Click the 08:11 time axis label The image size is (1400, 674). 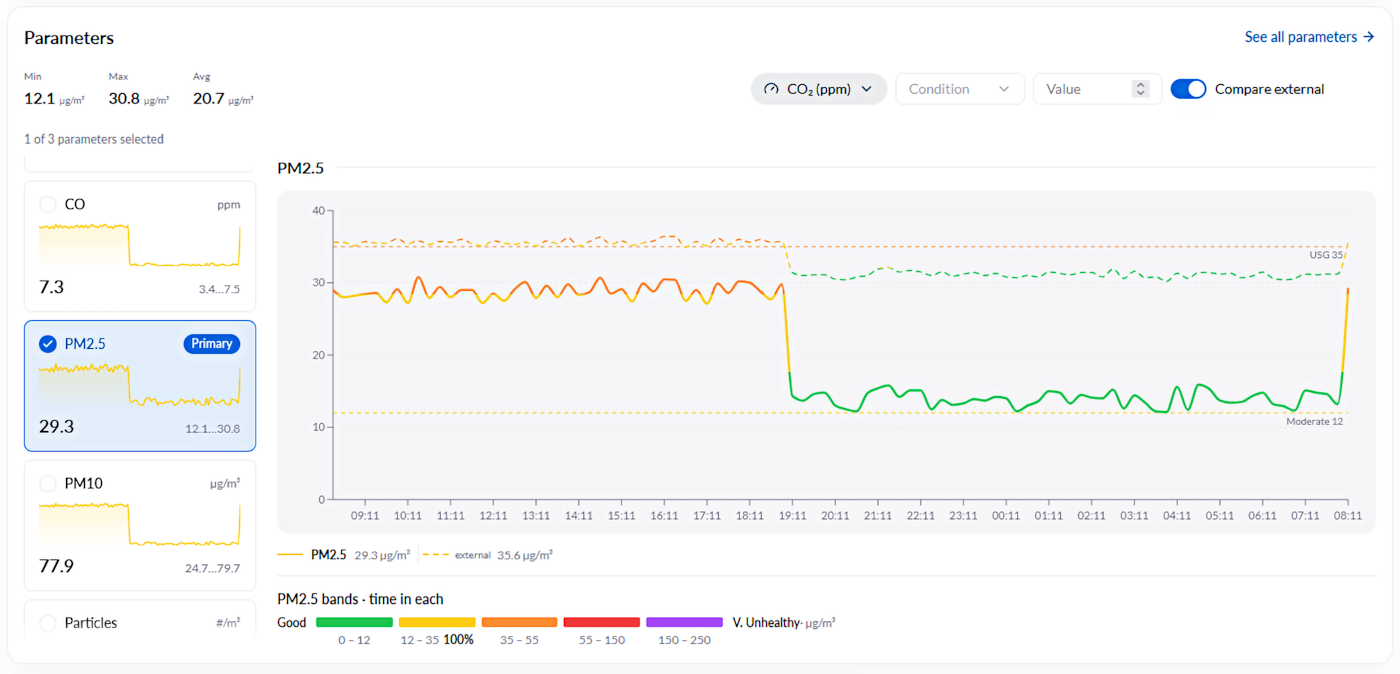1348,516
